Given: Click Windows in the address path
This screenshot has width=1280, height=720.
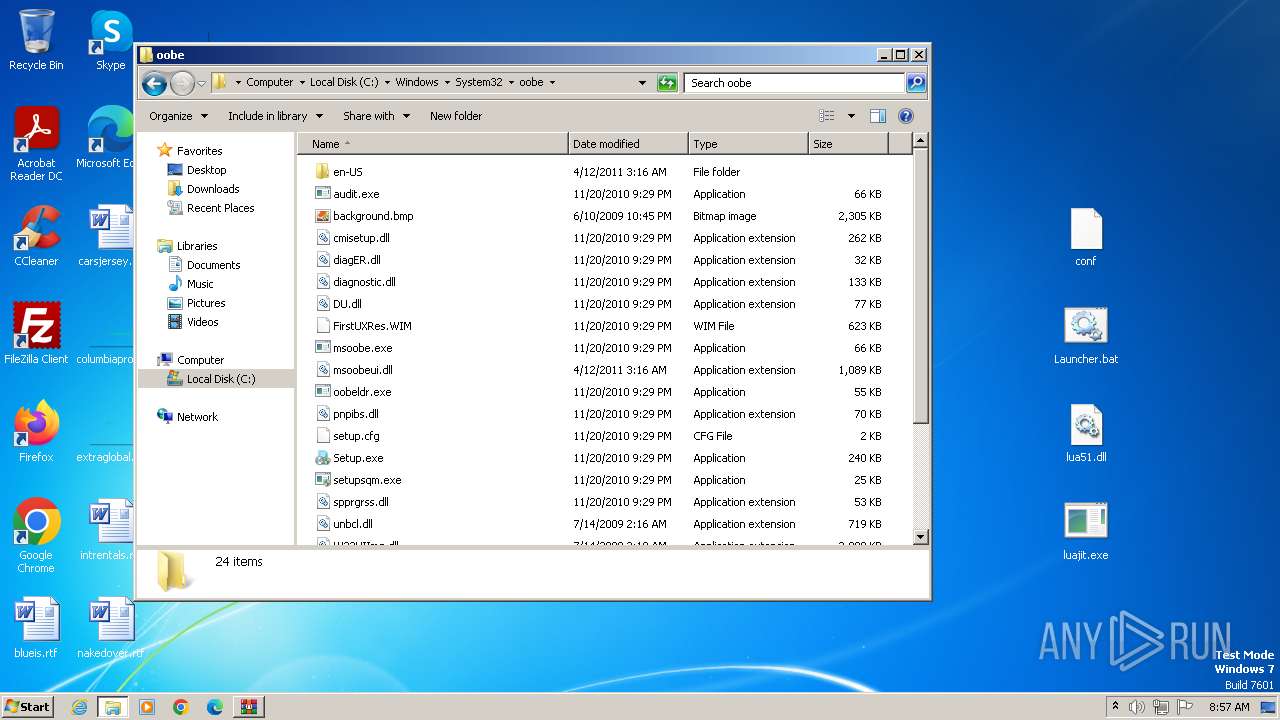Looking at the screenshot, I should point(417,83).
